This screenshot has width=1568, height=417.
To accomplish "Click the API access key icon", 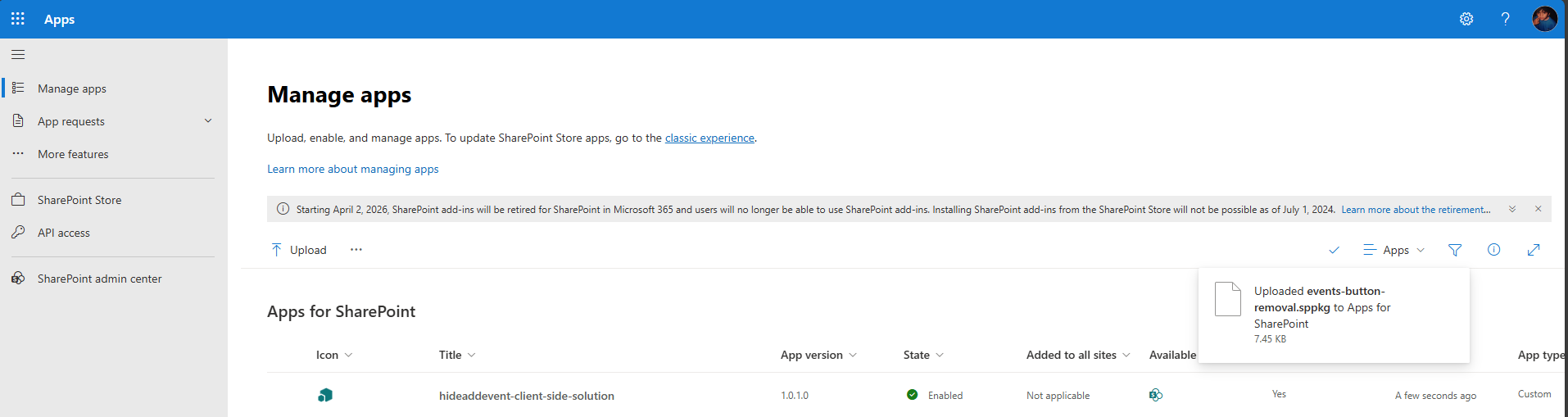I will (x=18, y=233).
